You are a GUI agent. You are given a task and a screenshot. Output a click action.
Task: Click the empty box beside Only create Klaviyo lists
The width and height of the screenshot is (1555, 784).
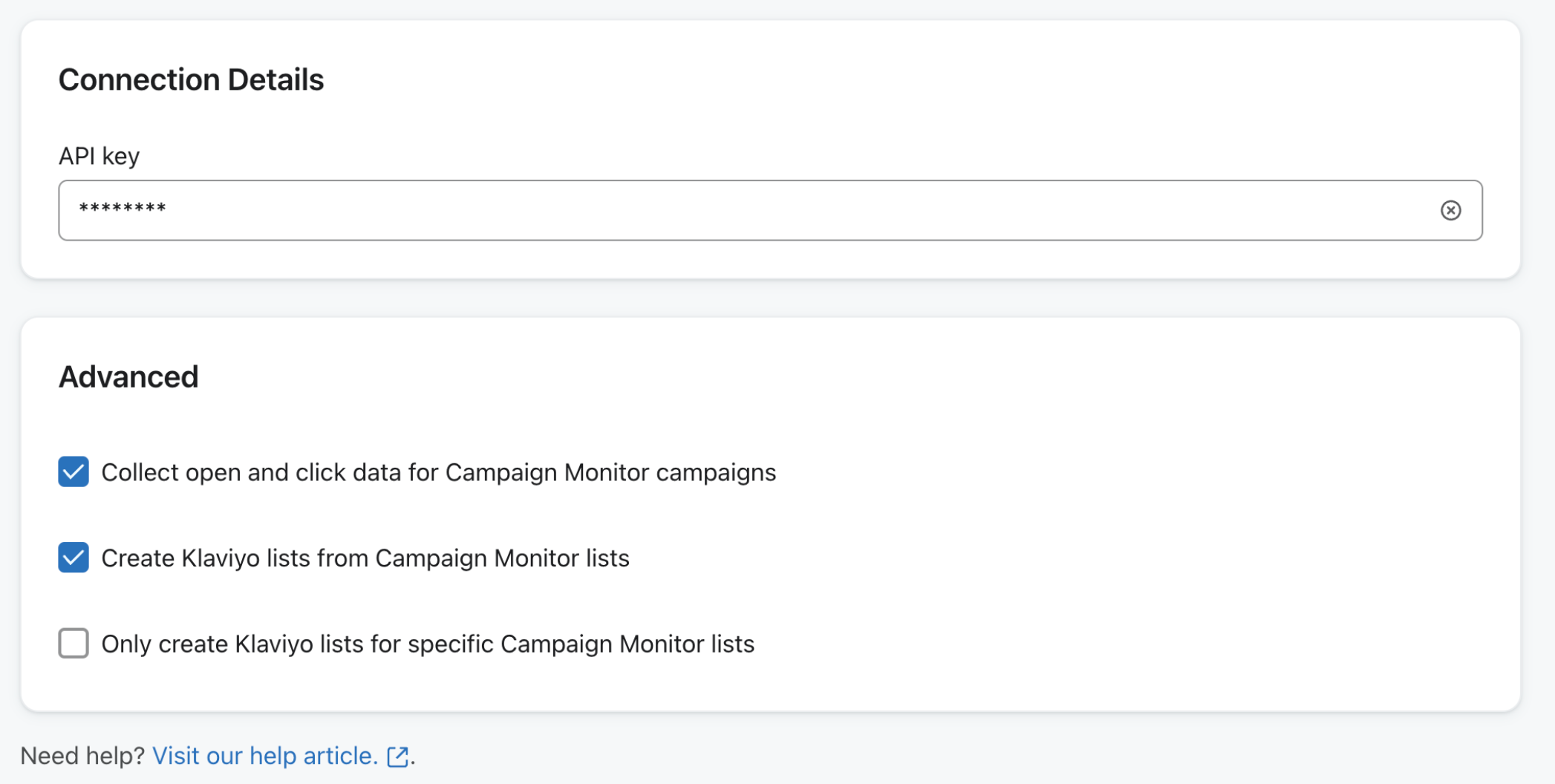(74, 643)
